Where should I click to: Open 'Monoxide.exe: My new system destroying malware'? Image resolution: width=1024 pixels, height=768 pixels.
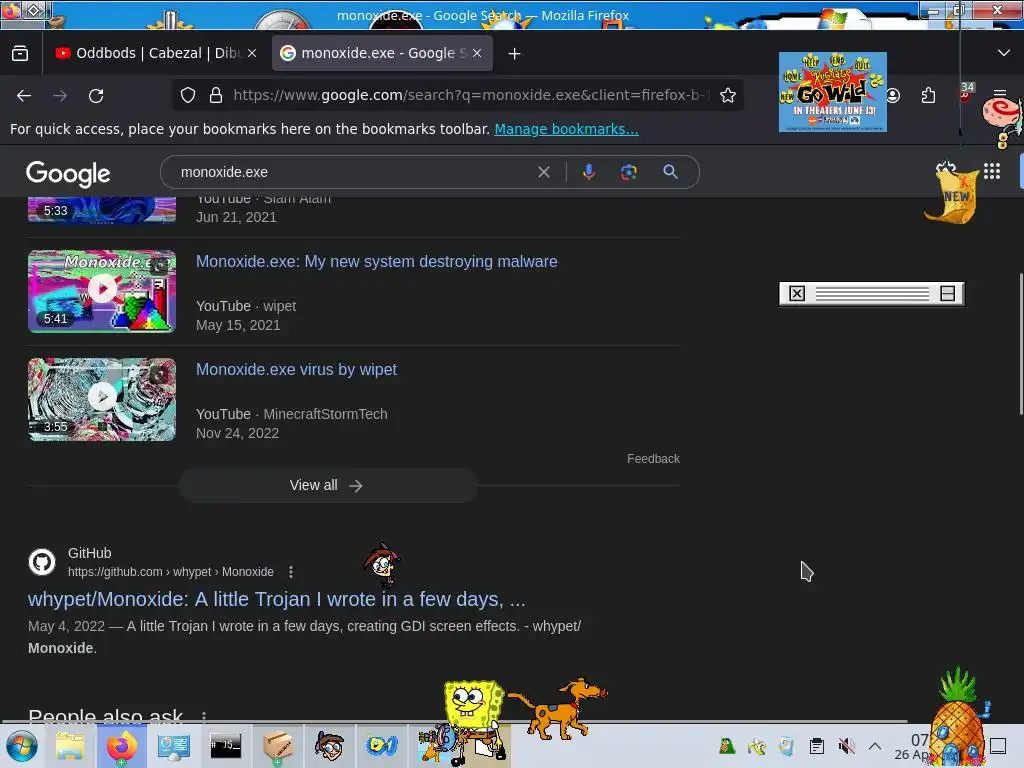(377, 261)
